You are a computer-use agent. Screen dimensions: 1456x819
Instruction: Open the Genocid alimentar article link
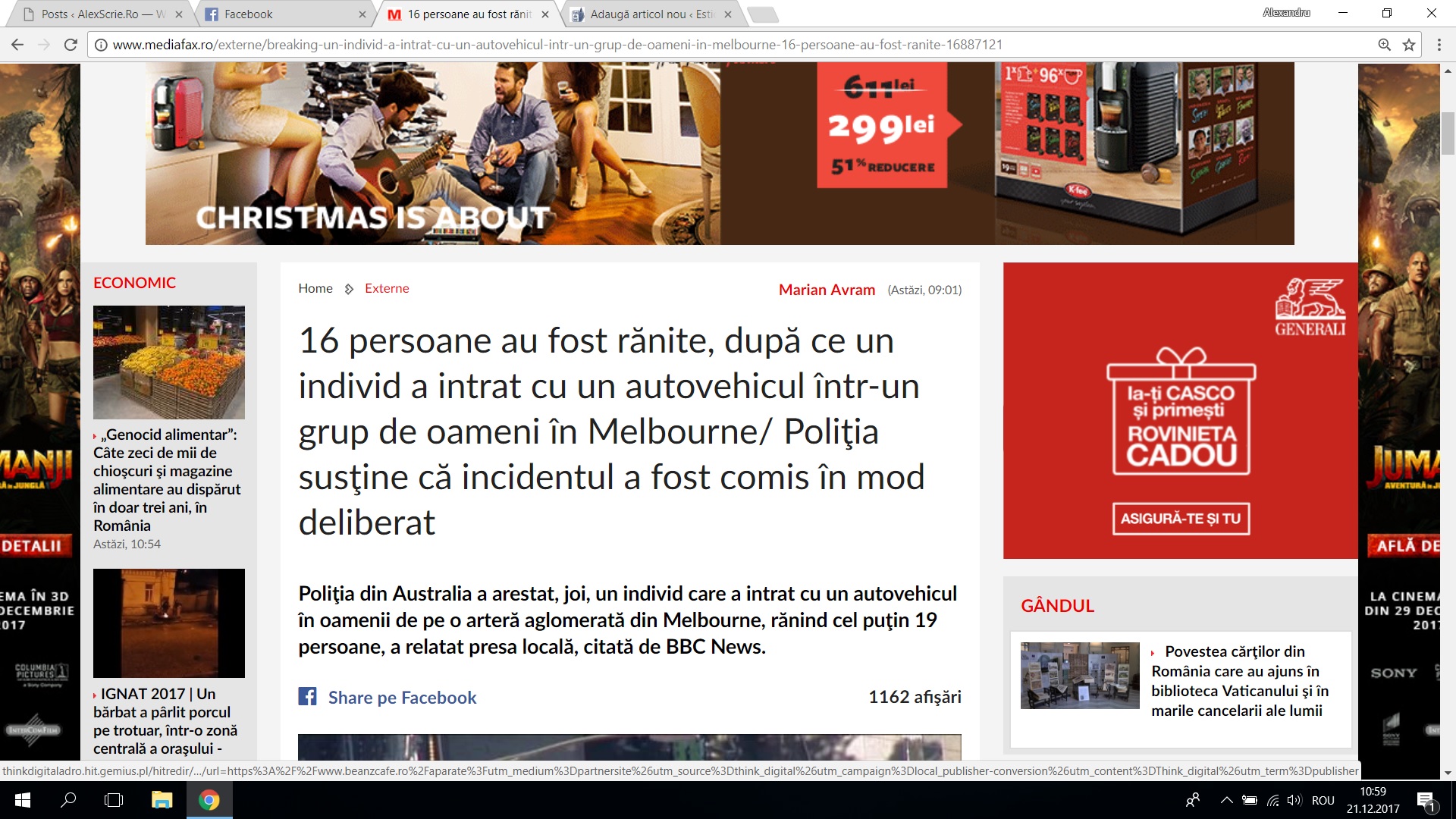167,480
